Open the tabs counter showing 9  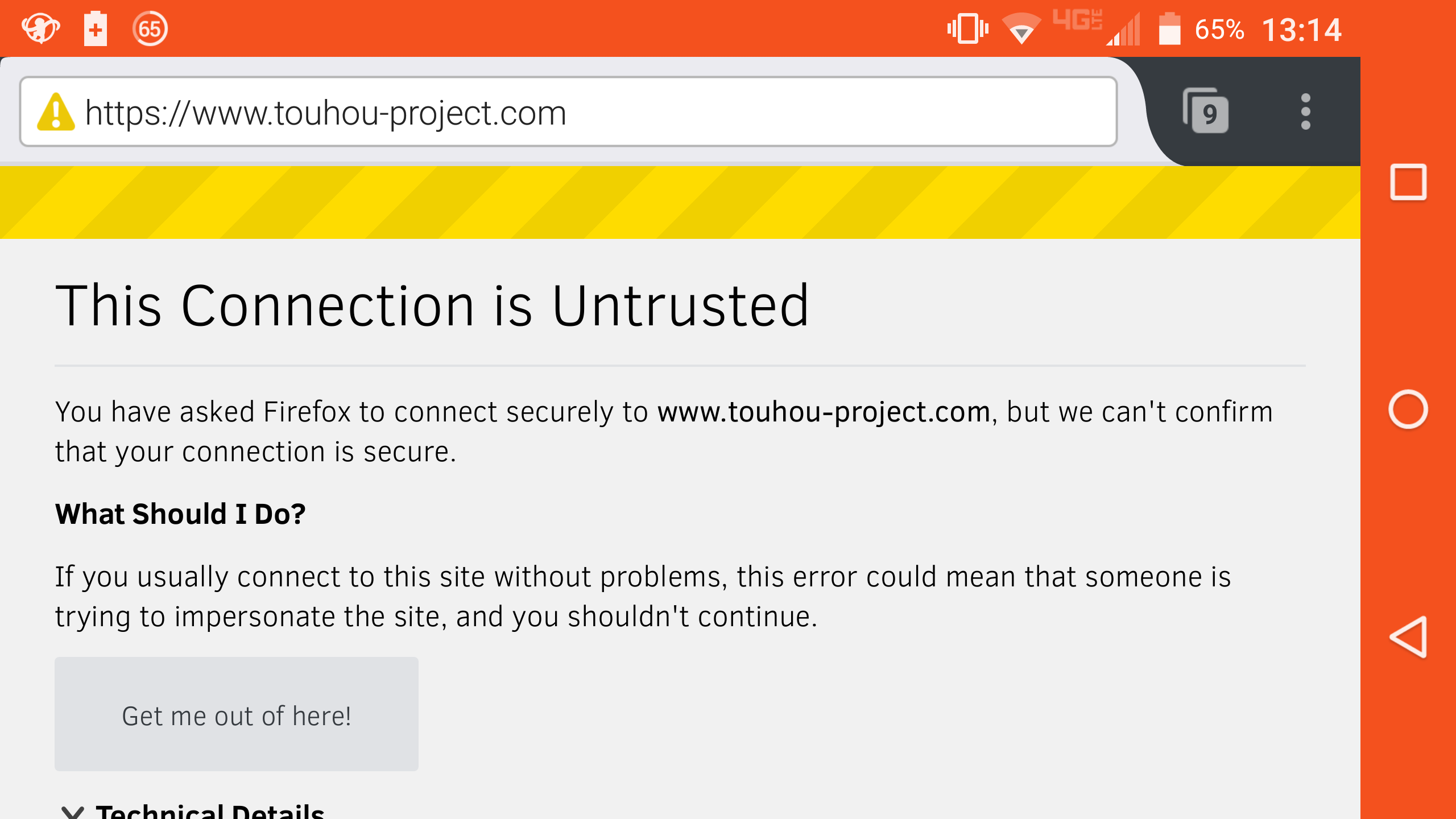[x=1206, y=111]
